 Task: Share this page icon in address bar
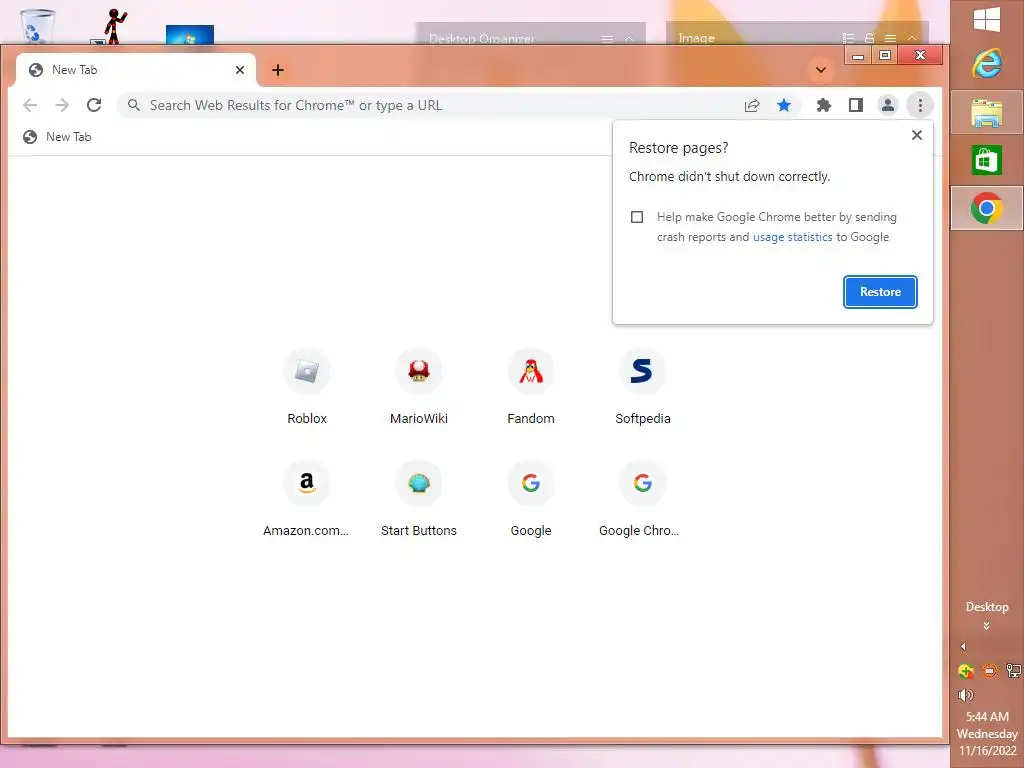point(752,105)
